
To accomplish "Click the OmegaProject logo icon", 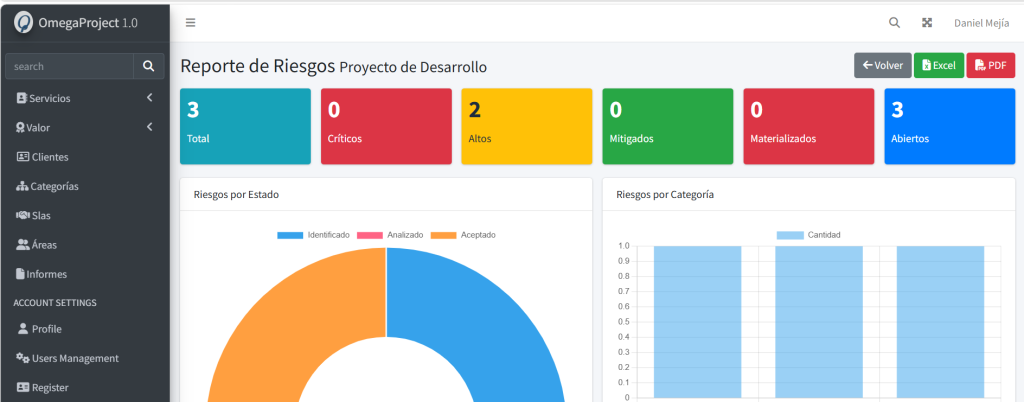I will click(24, 22).
